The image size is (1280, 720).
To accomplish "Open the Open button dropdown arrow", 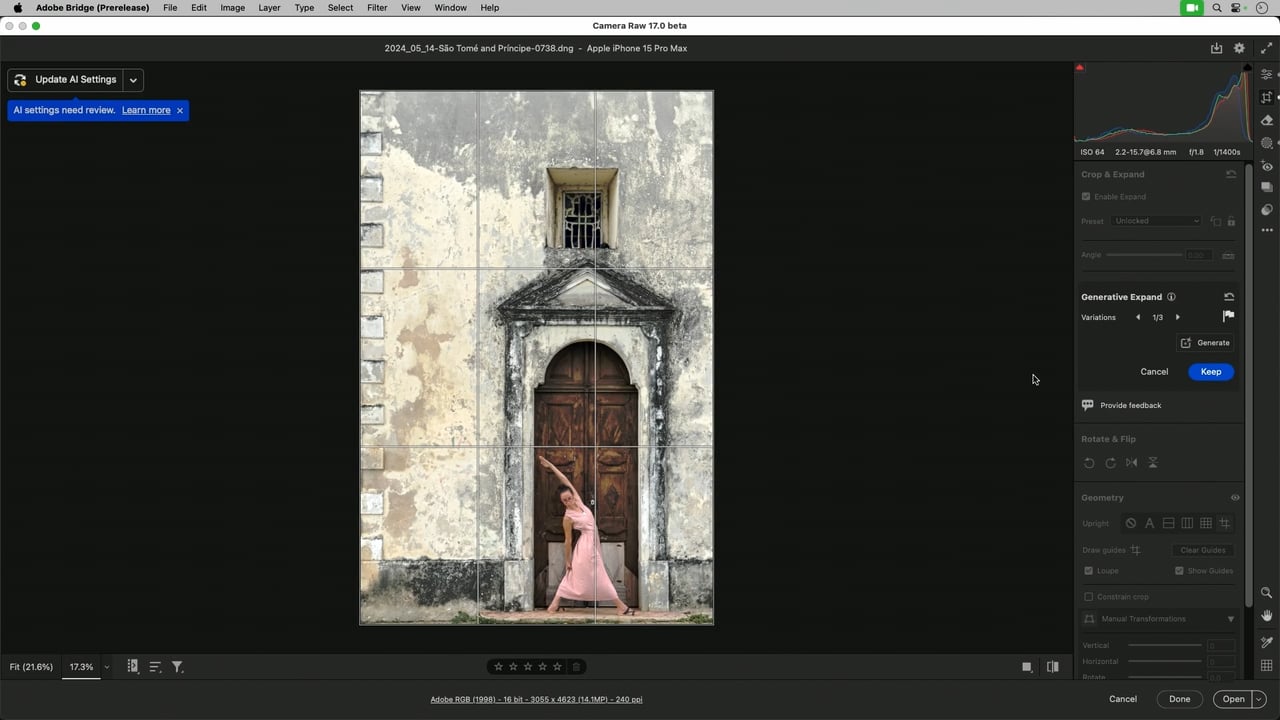I will 1259,699.
